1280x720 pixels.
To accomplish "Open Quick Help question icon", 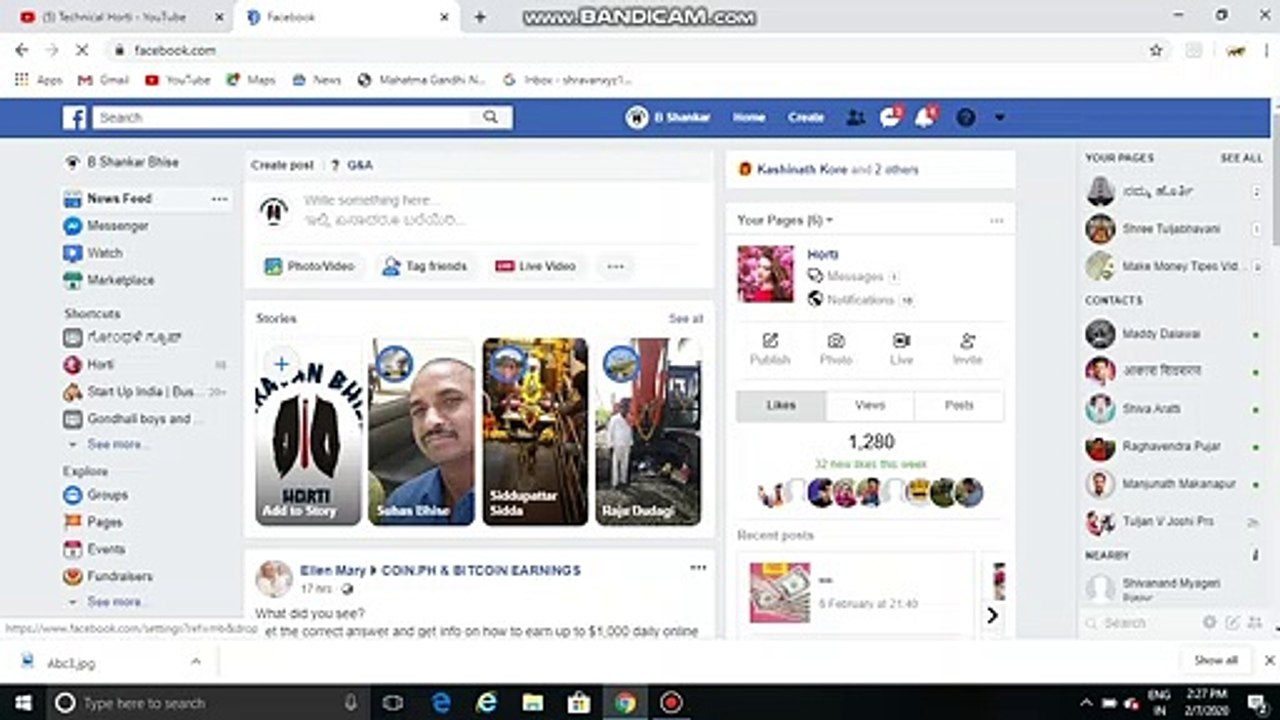I will (965, 117).
